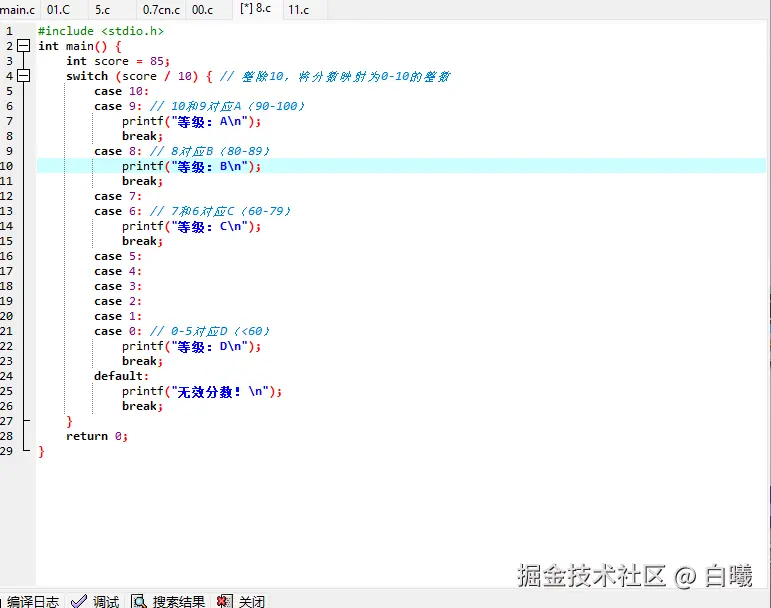Collapse the switch block fold marker
Viewport: 771px width, 608px height.
pos(23,76)
